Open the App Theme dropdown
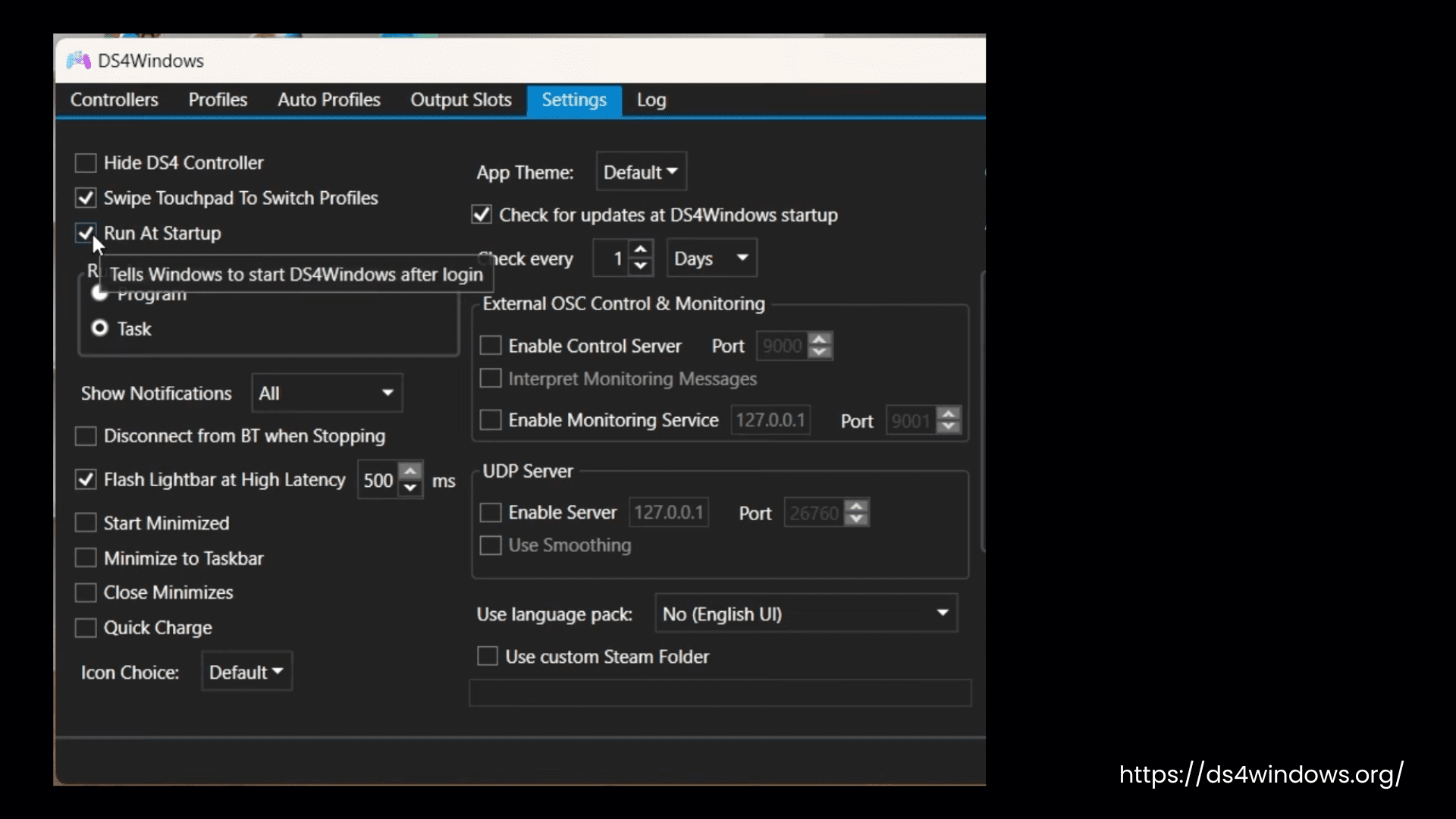Image resolution: width=1456 pixels, height=819 pixels. pyautogui.click(x=642, y=172)
